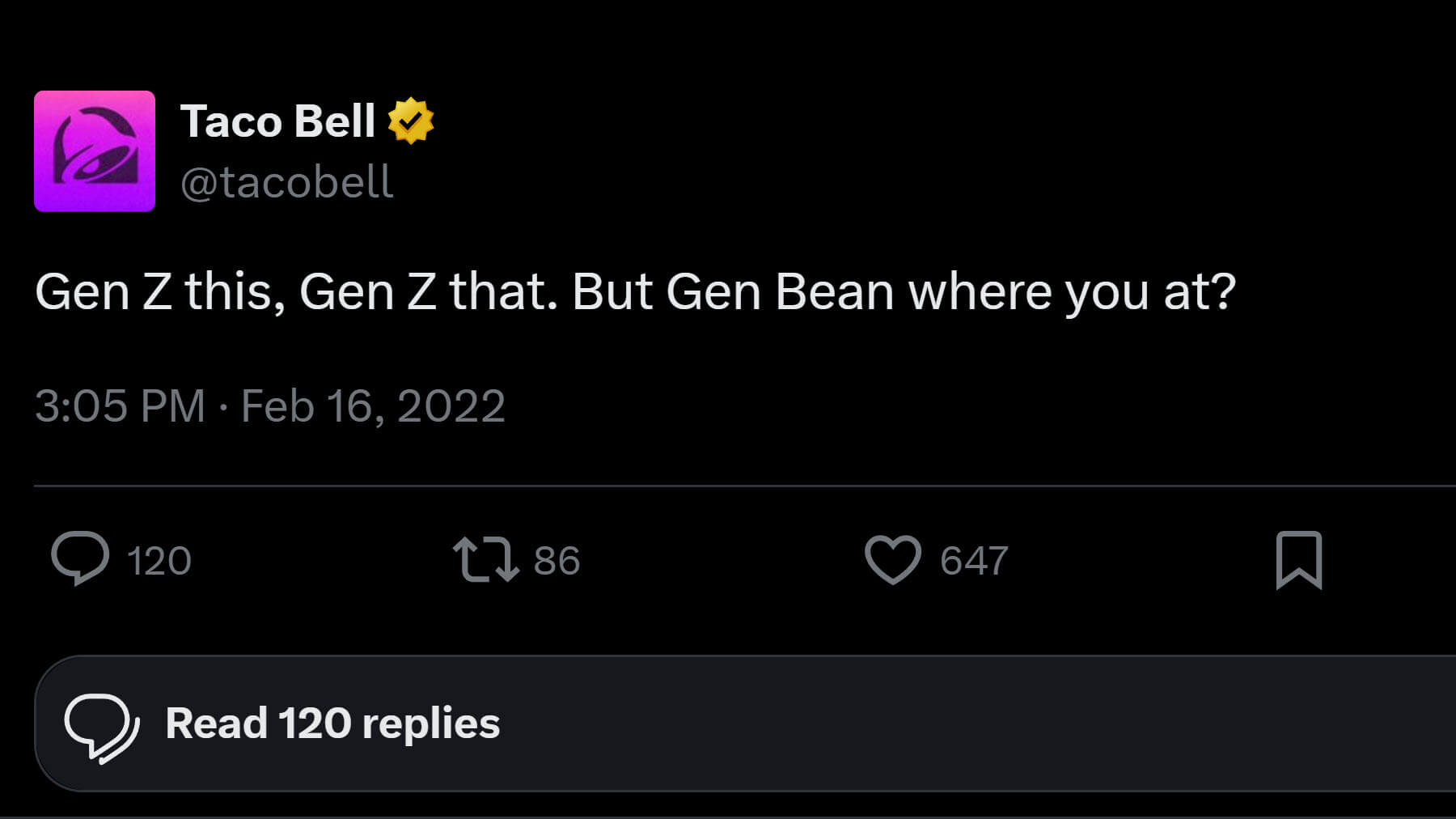Click the gold verified badge
This screenshot has width=1456, height=819.
point(411,121)
